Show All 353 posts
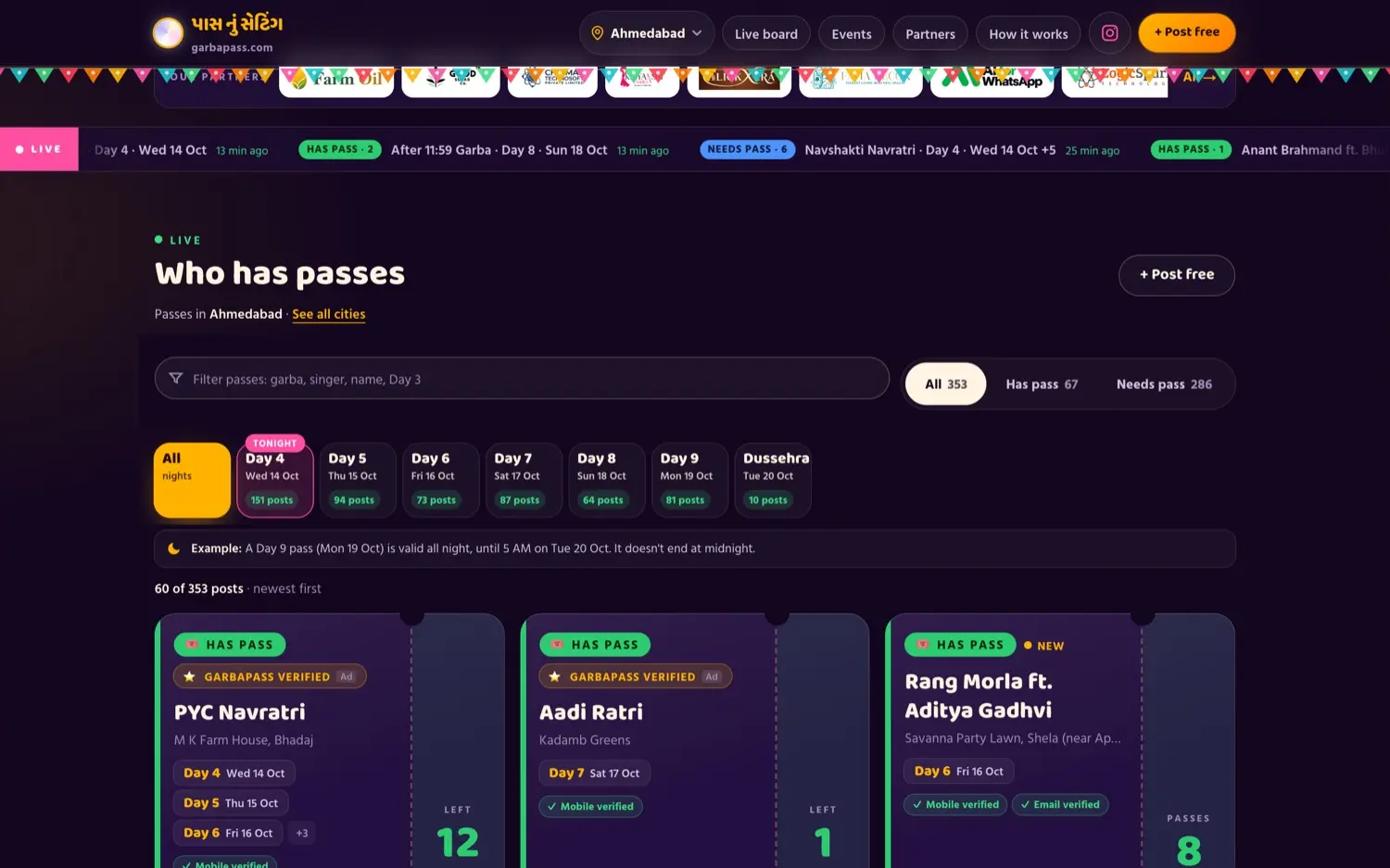The width and height of the screenshot is (1390, 868). click(x=946, y=384)
